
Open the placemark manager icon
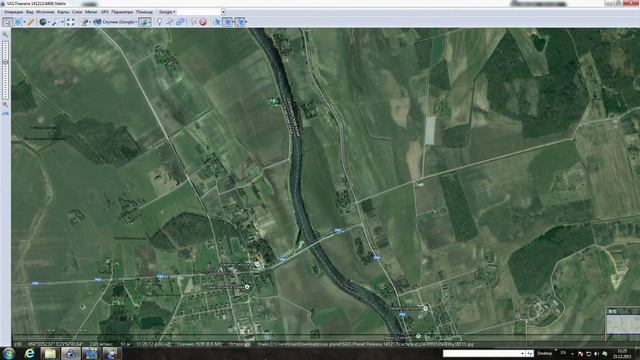(x=194, y=22)
